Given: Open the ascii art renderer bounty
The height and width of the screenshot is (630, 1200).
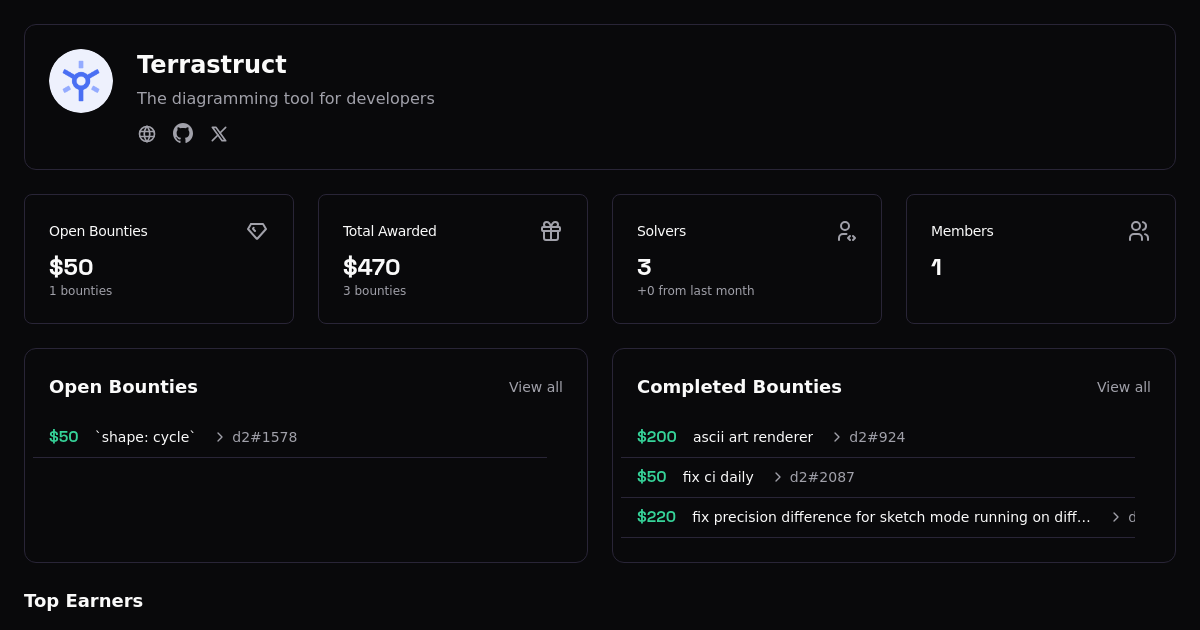Looking at the screenshot, I should coord(752,437).
